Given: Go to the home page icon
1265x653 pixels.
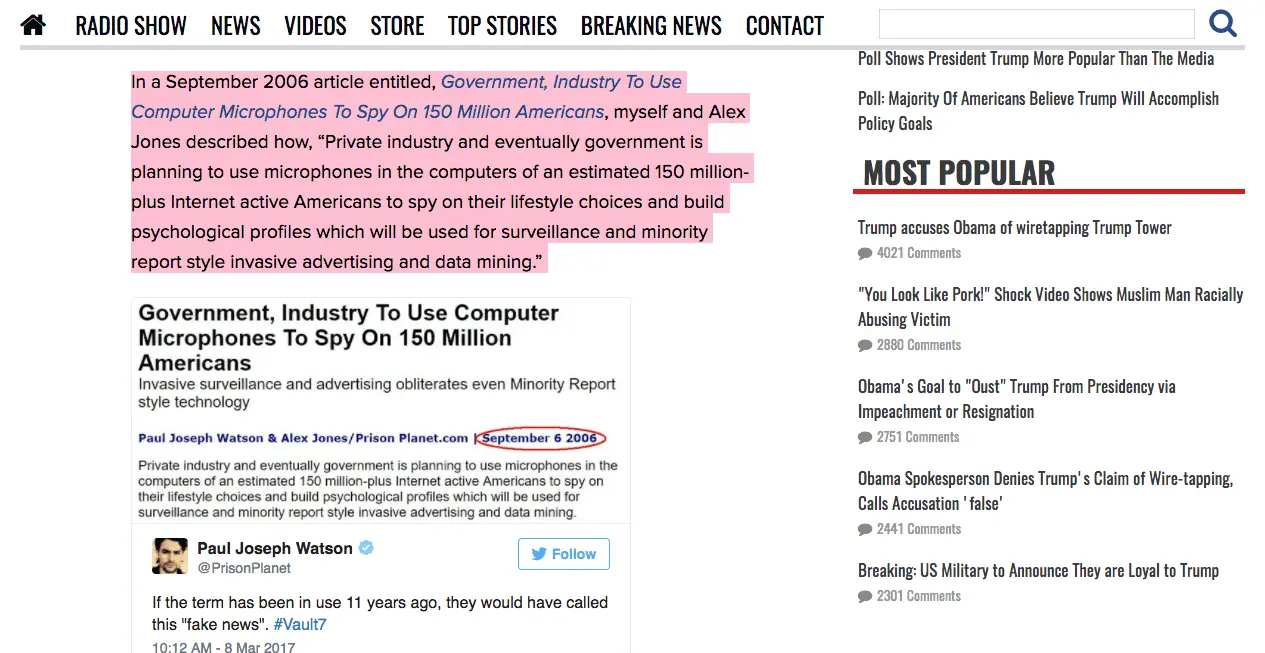Looking at the screenshot, I should click(x=33, y=24).
